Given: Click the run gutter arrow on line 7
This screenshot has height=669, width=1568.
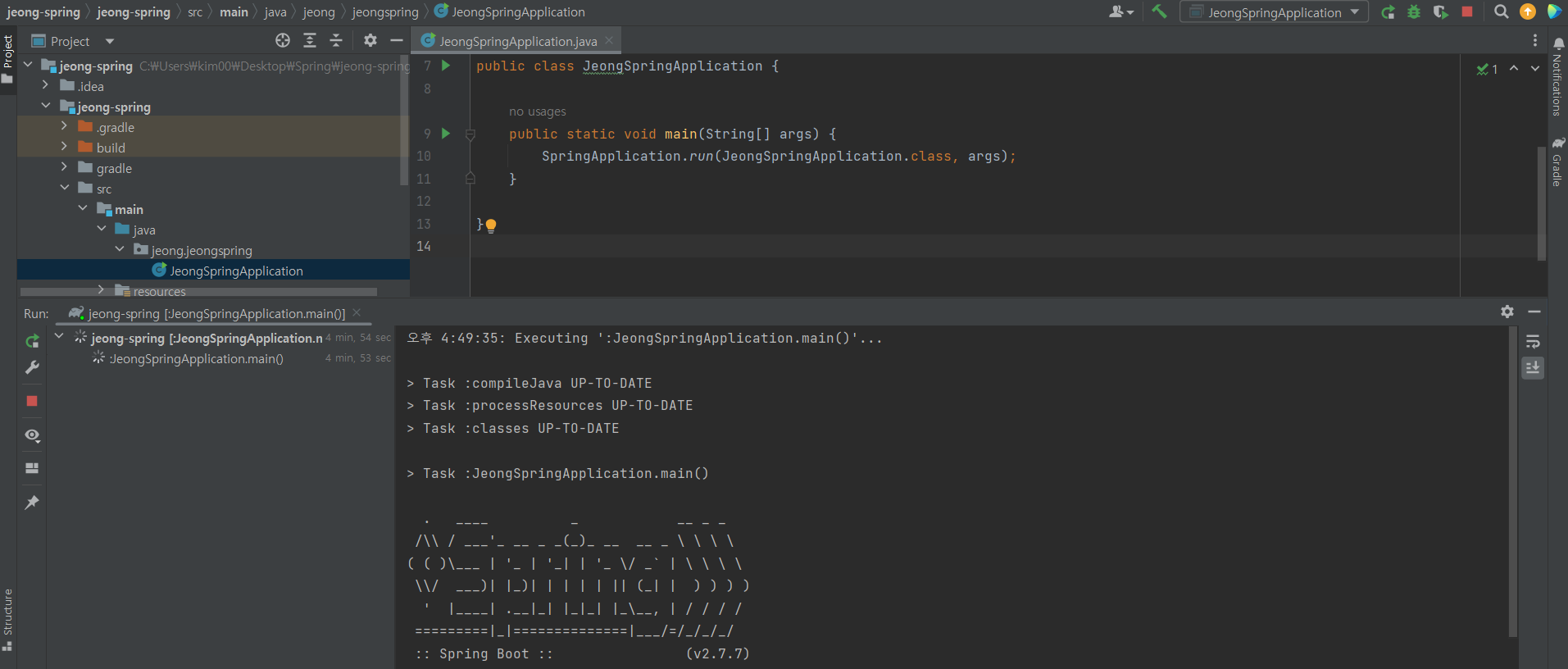Looking at the screenshot, I should coord(446,66).
